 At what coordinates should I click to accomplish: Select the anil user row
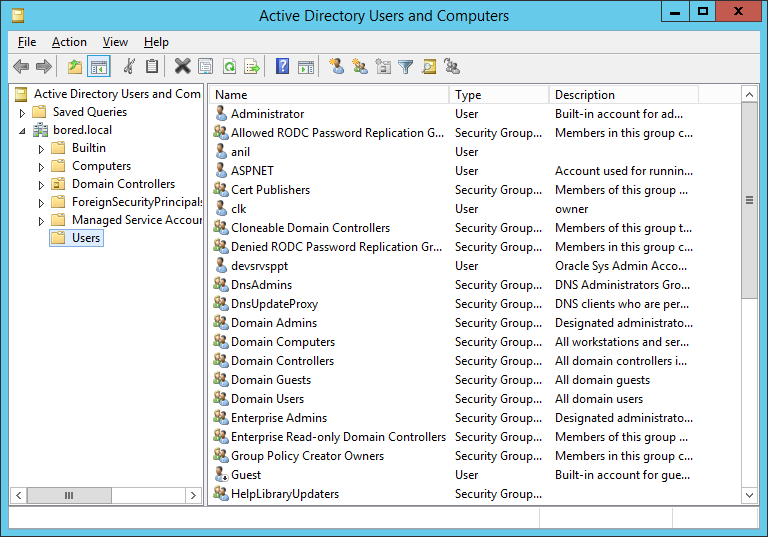(456, 152)
